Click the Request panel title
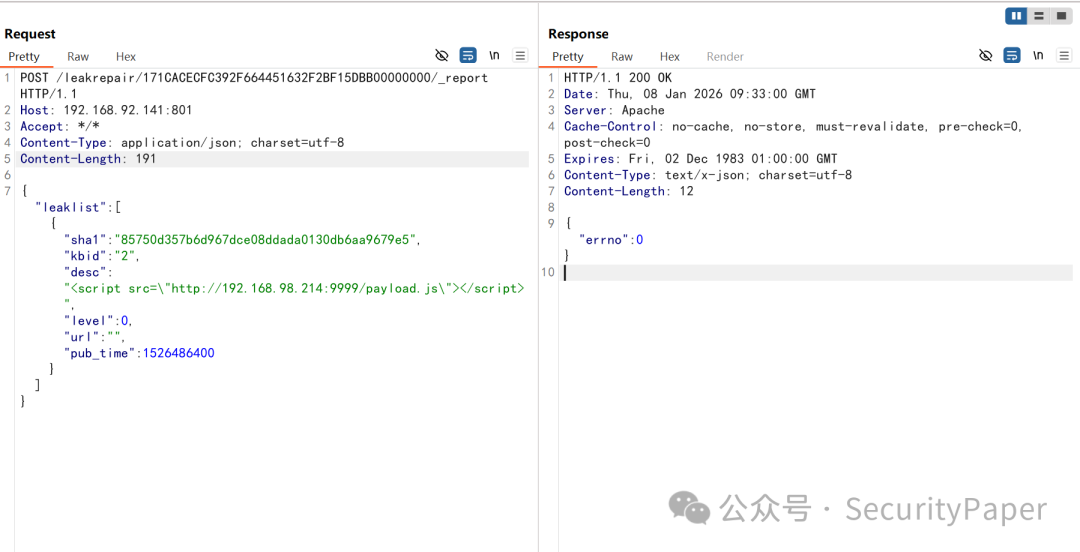The width and height of the screenshot is (1080, 552). pos(30,34)
